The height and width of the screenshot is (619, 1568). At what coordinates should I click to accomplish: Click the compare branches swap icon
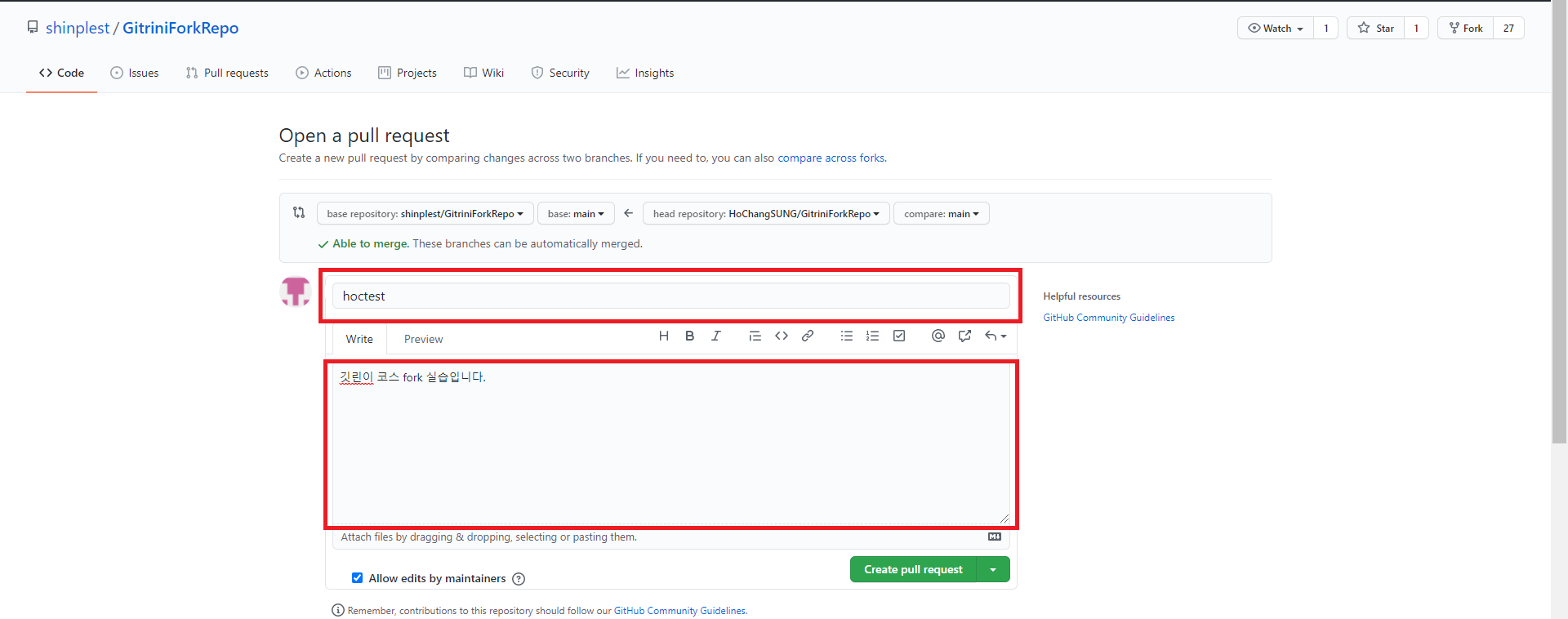[x=299, y=212]
